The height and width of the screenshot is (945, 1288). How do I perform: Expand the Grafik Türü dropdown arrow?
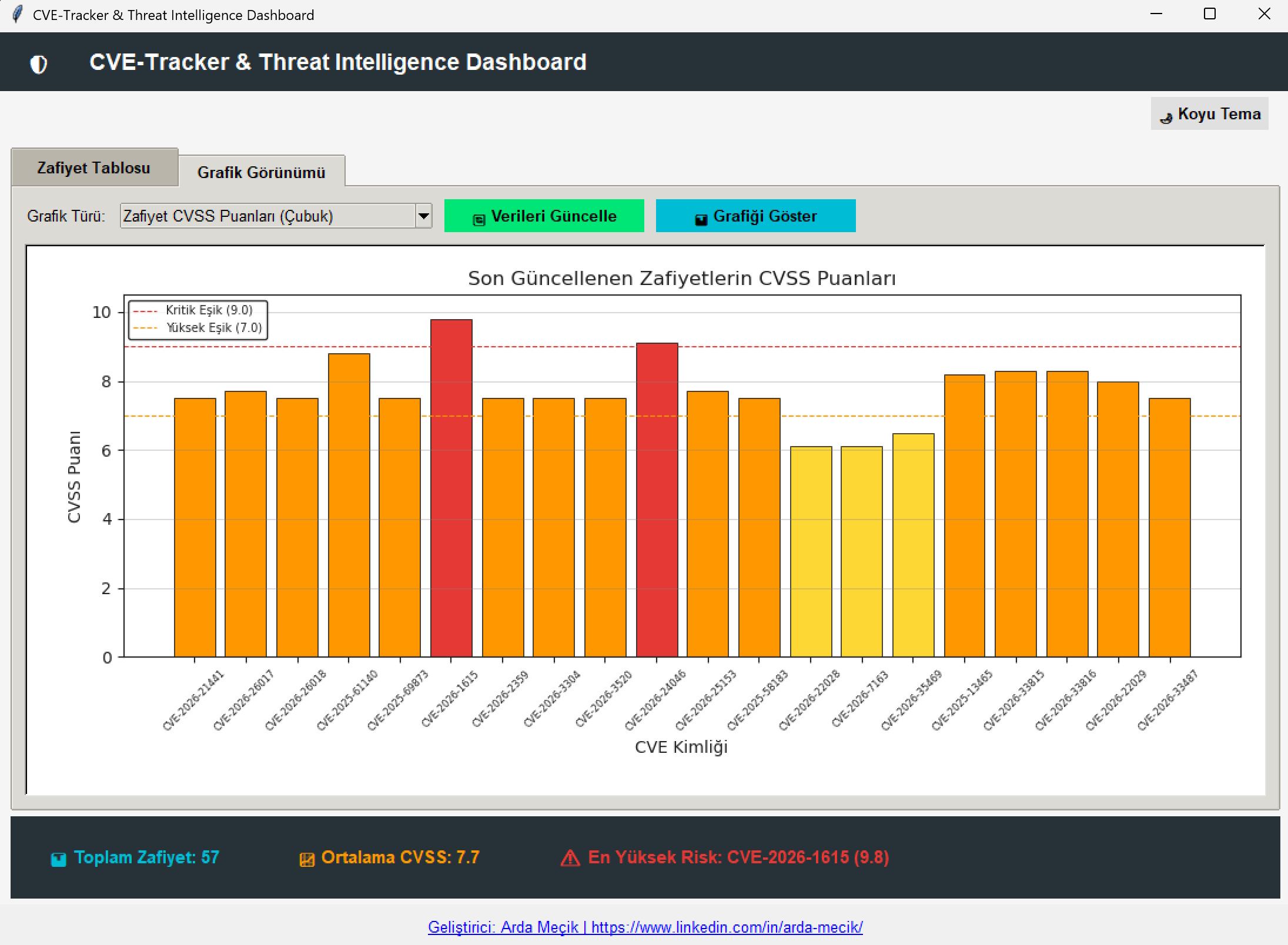[x=423, y=216]
